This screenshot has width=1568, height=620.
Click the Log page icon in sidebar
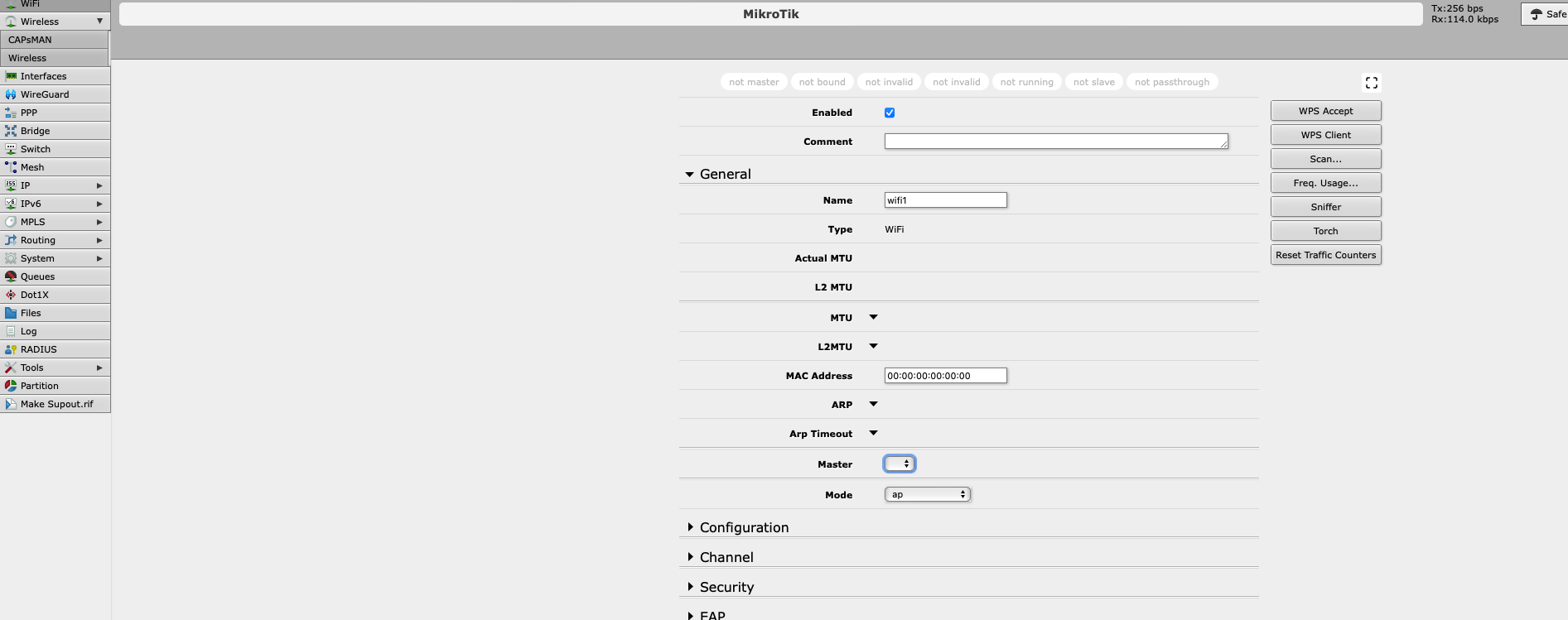pos(11,331)
